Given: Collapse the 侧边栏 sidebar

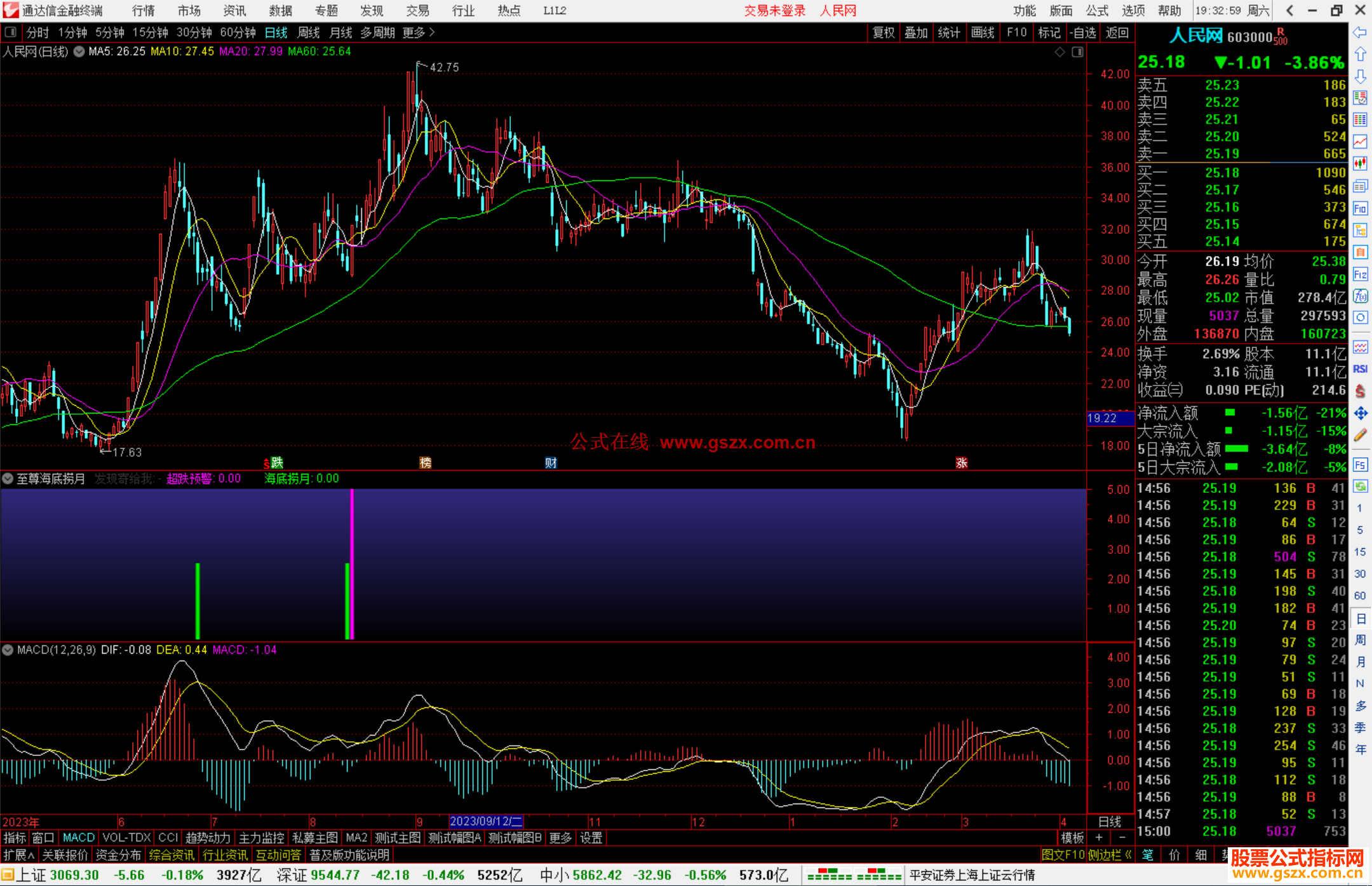Looking at the screenshot, I should [1110, 855].
